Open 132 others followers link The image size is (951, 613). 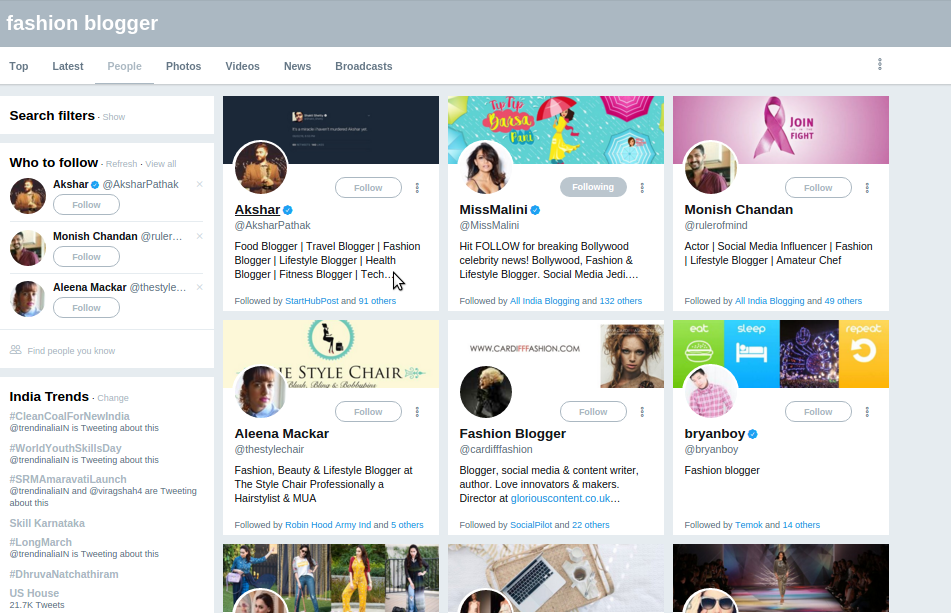tap(620, 301)
